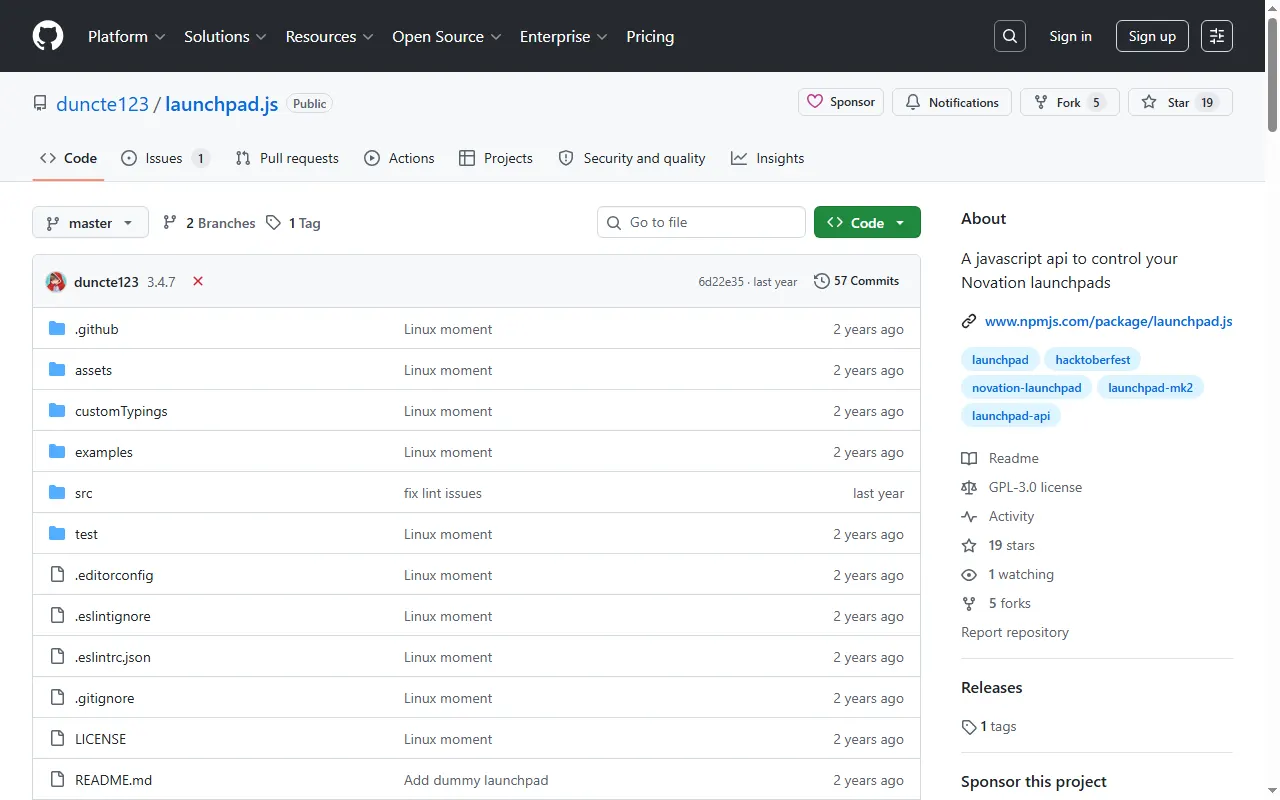
Task: Click the fork icon beside 5 forks
Action: tap(969, 603)
